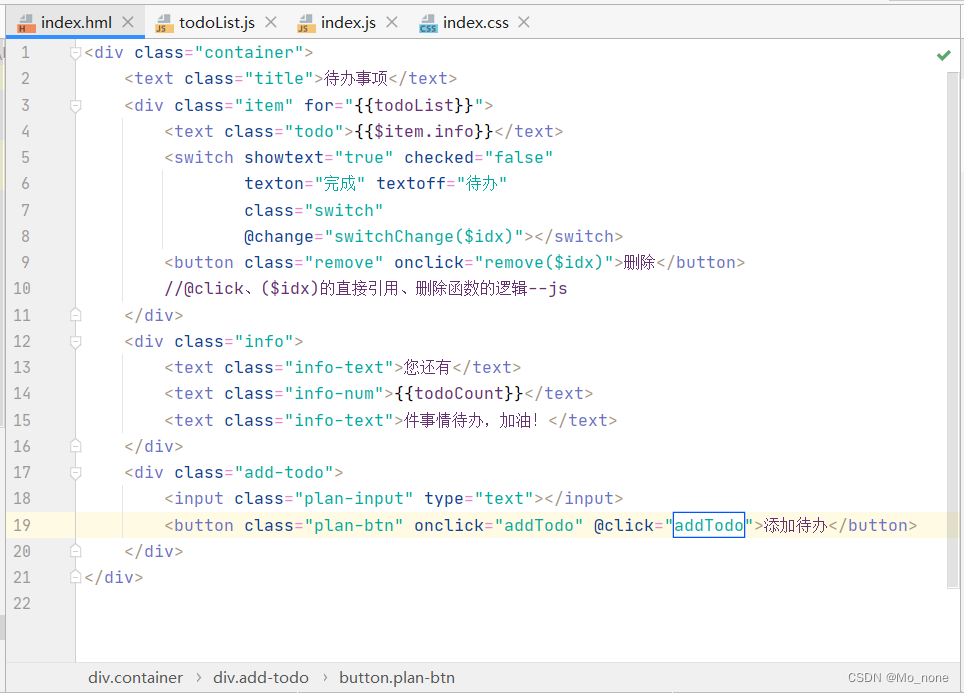Close the index.hml tab

tap(128, 22)
